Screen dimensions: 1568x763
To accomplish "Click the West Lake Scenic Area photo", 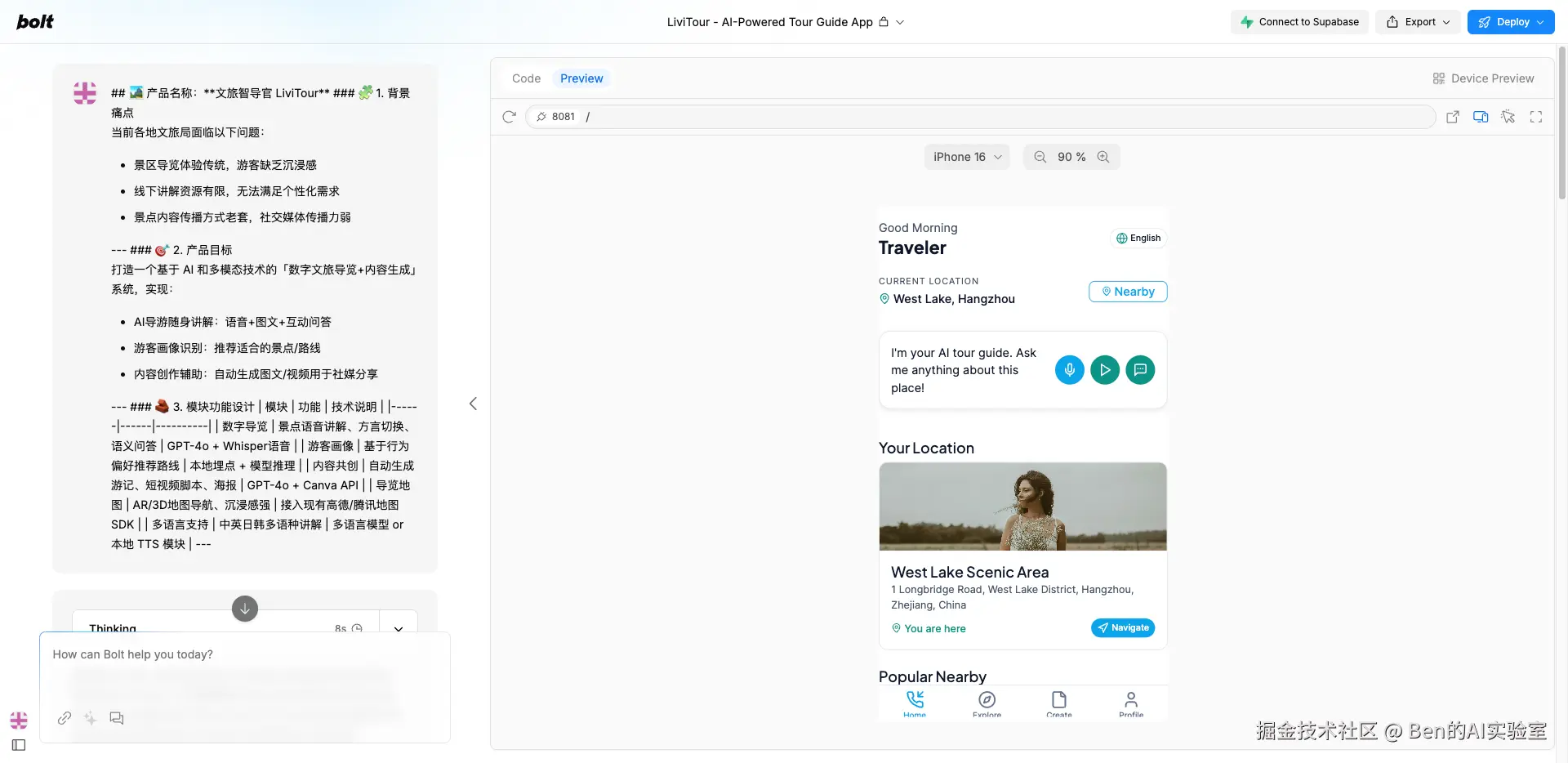I will coord(1022,506).
